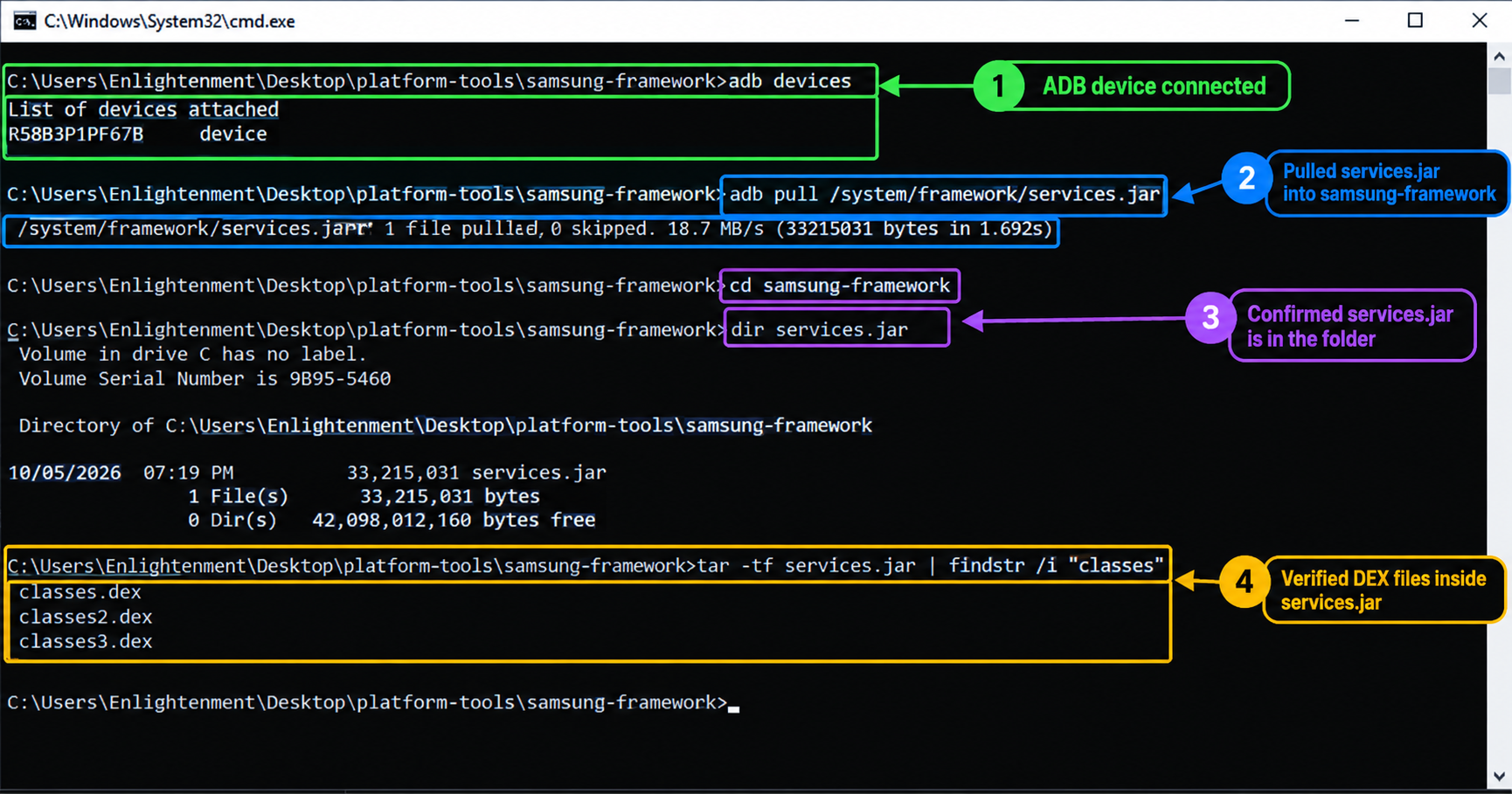Screen dimensions: 1512x794
Task: Click the "1 File(s) 33,215,031 bytes" line
Action: [x=364, y=496]
